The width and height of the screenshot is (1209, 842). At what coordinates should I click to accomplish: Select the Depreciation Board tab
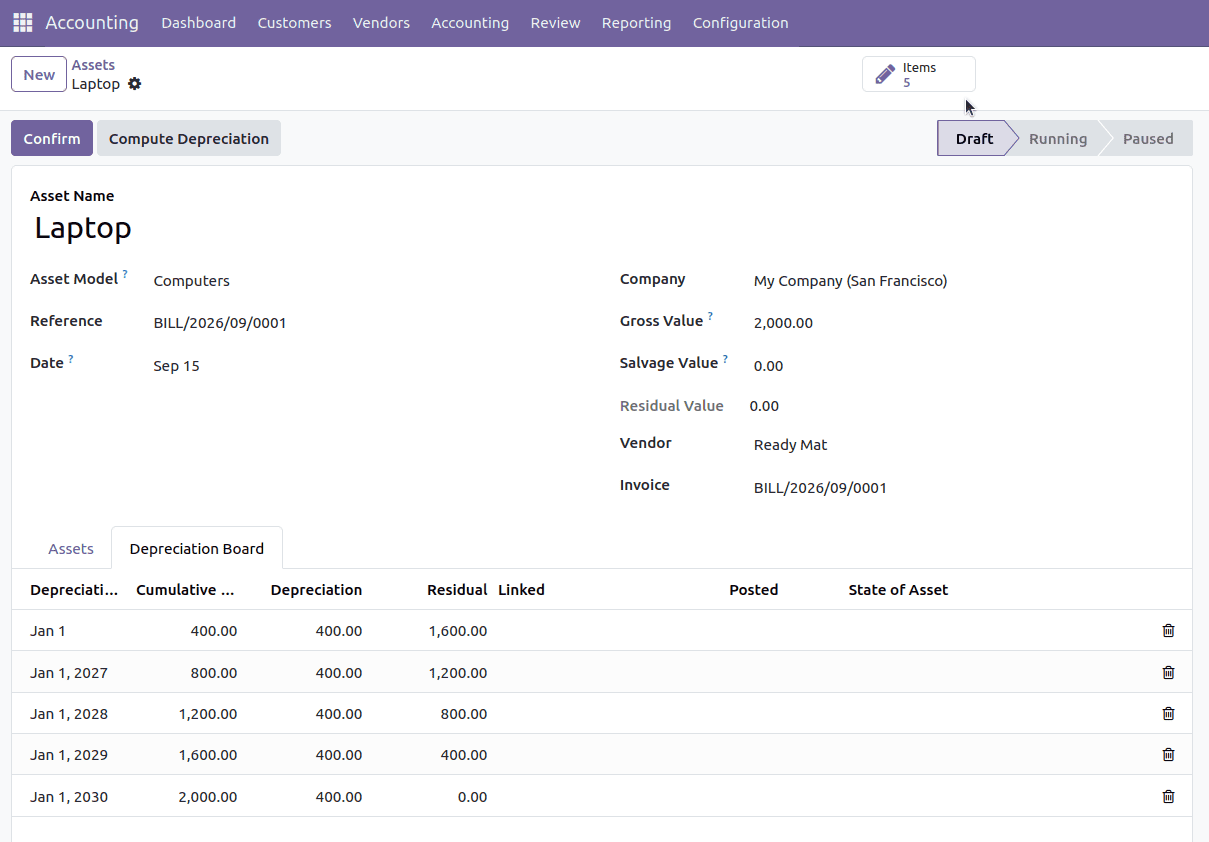point(197,549)
